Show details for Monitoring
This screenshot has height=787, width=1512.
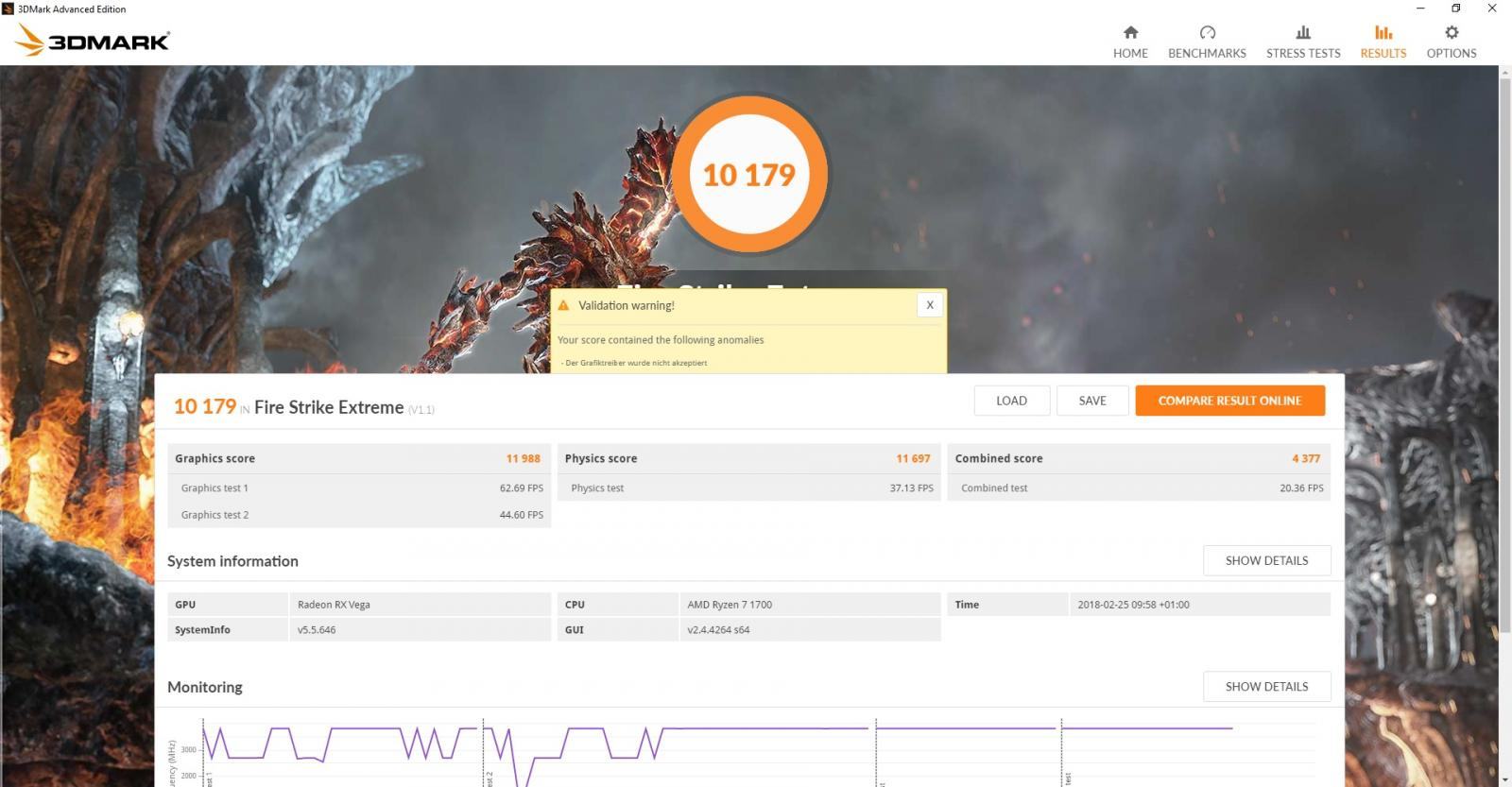click(x=1266, y=687)
